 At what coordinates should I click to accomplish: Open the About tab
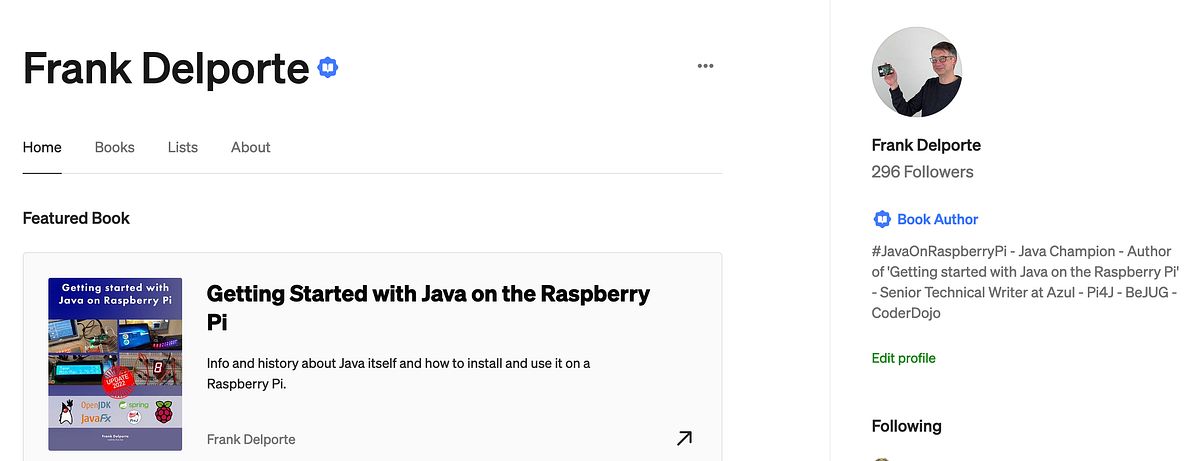(x=251, y=147)
